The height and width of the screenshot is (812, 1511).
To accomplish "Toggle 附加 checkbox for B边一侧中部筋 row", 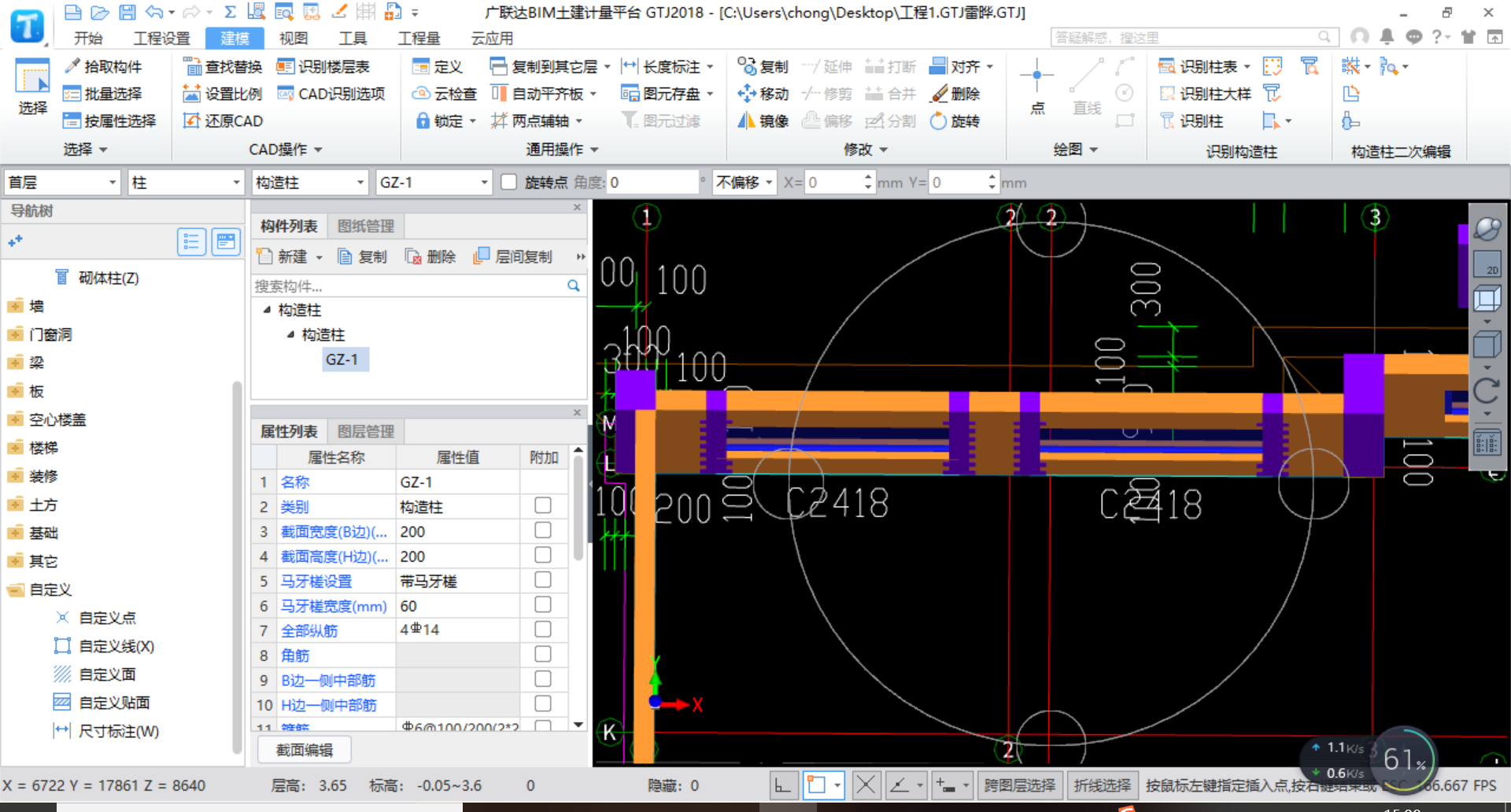I will tap(543, 679).
